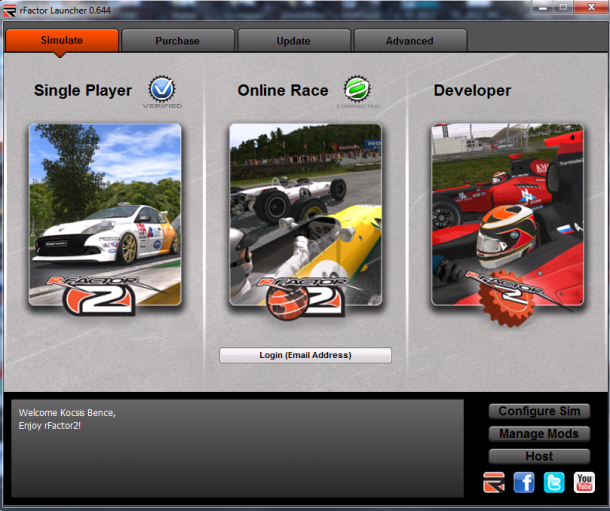Screen dimensions: 610x511
Task: Open the Facebook page icon
Action: (524, 483)
